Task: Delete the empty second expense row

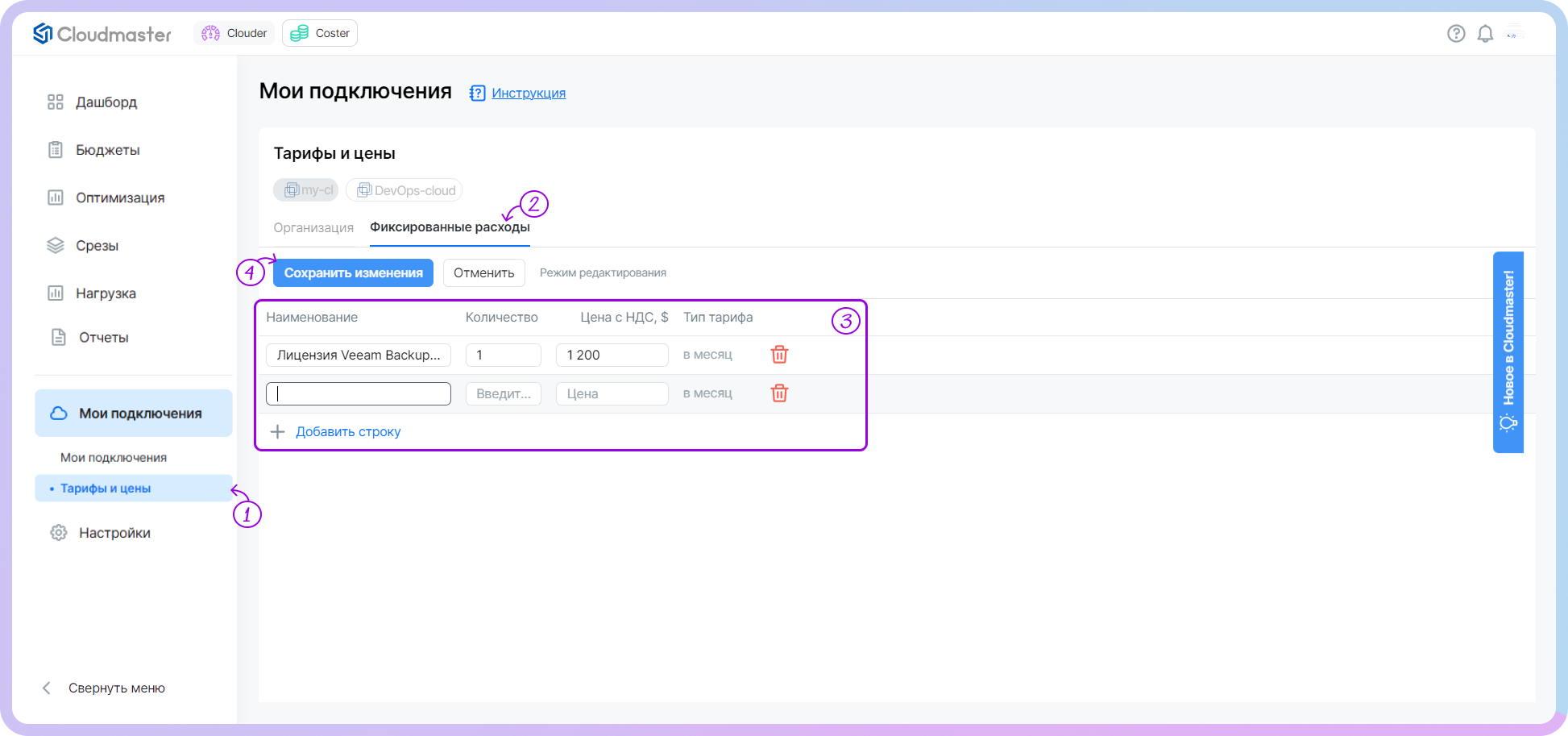Action: tap(779, 393)
